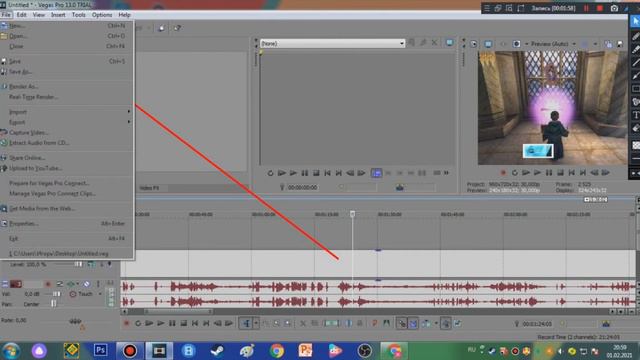Image resolution: width=640 pixels, height=360 pixels.
Task: Click play from start under preview
Action: pyautogui.click(x=526, y=173)
